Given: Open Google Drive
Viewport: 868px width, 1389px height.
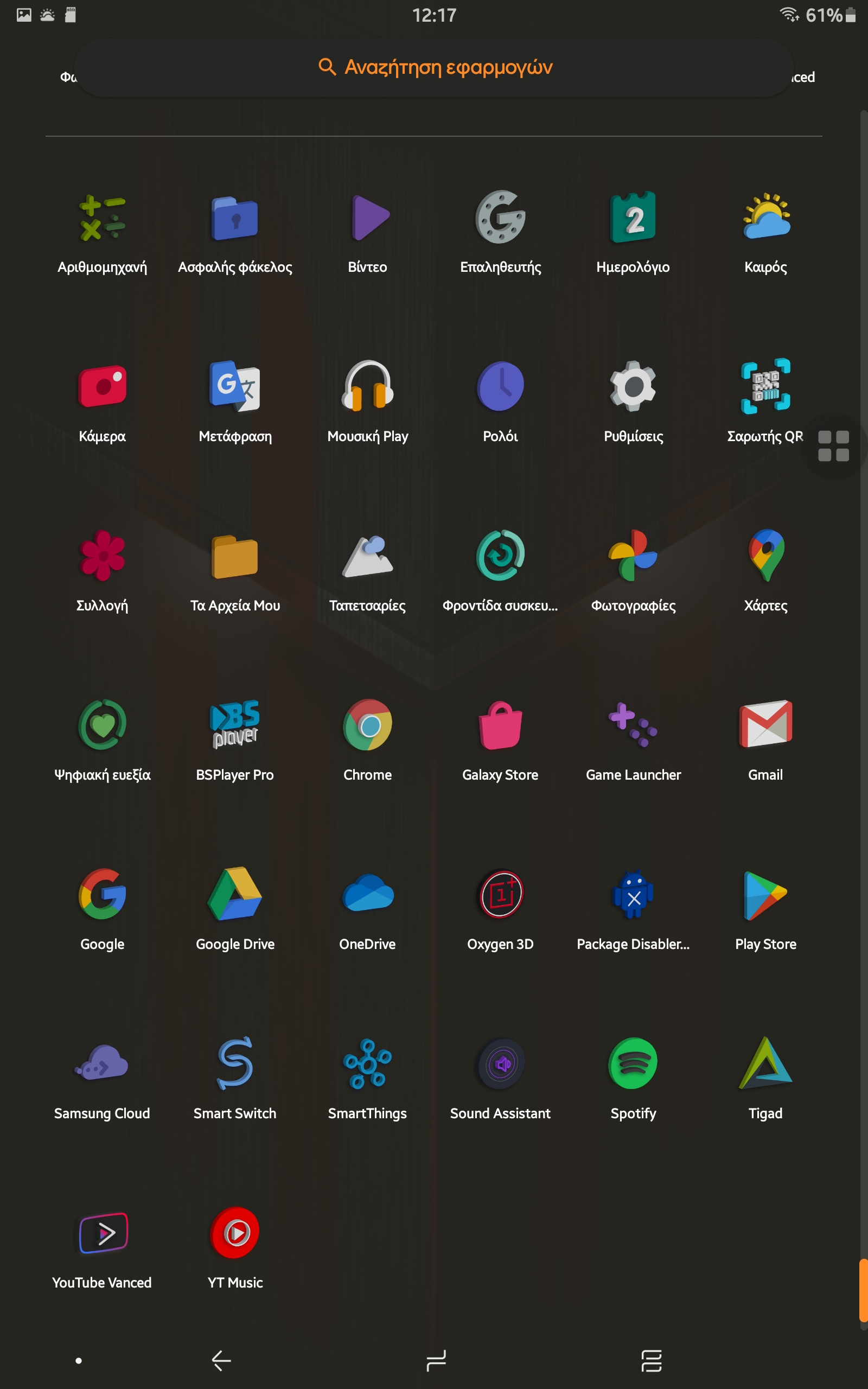Looking at the screenshot, I should [235, 894].
